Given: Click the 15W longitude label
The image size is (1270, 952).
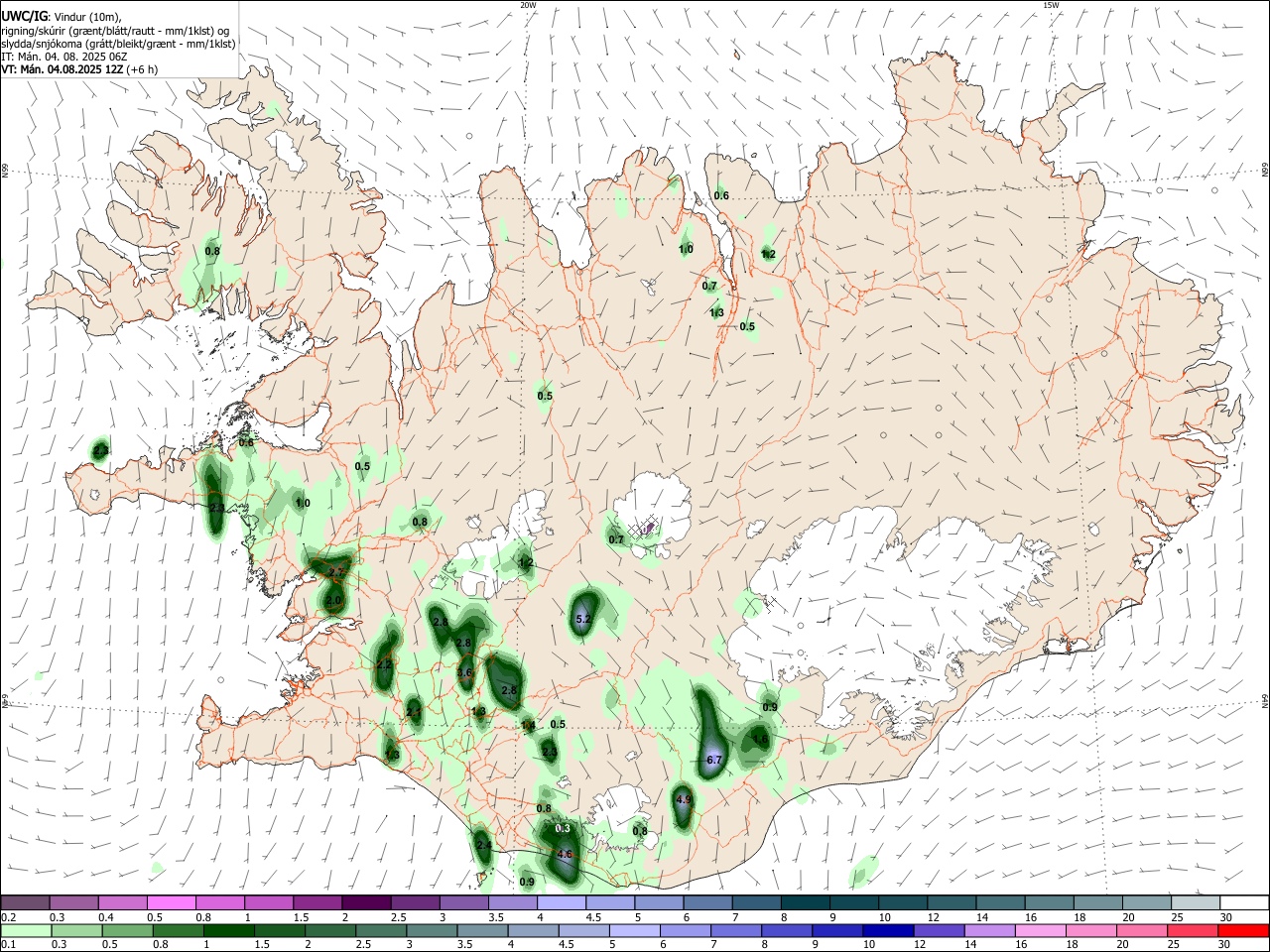Looking at the screenshot, I should click(x=1051, y=5).
